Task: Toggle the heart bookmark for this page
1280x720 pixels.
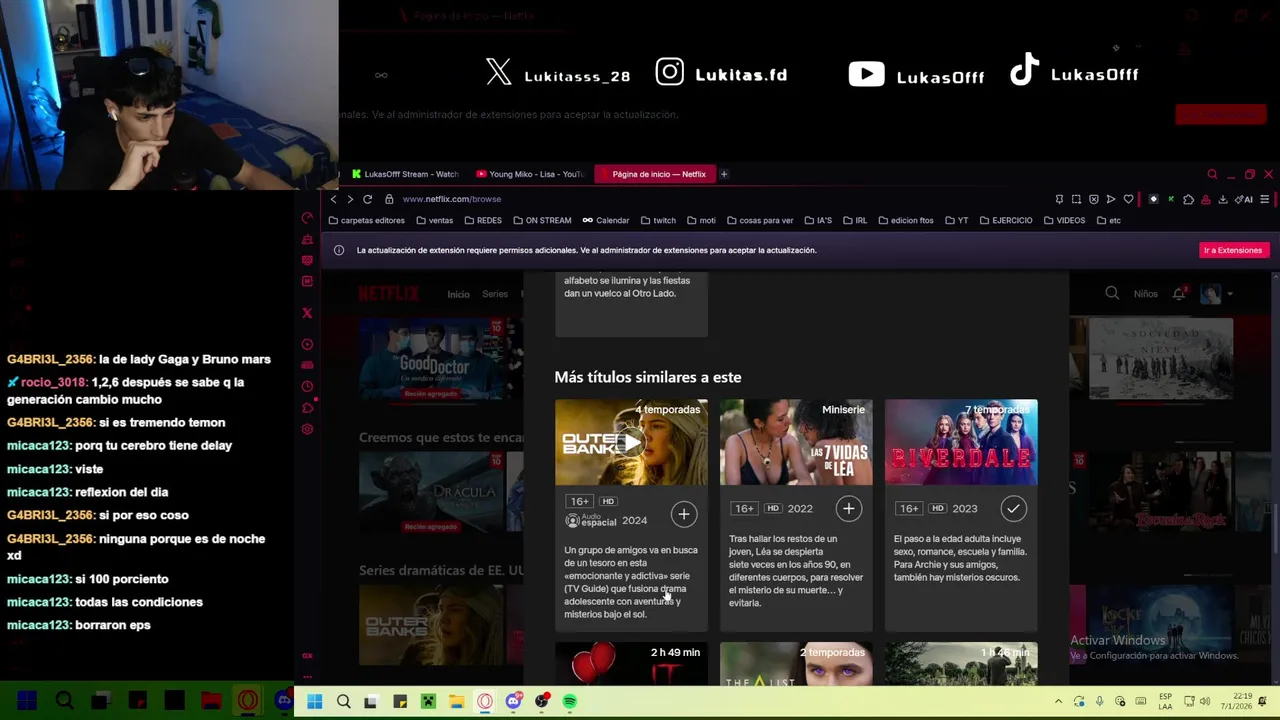Action: tap(1129, 199)
